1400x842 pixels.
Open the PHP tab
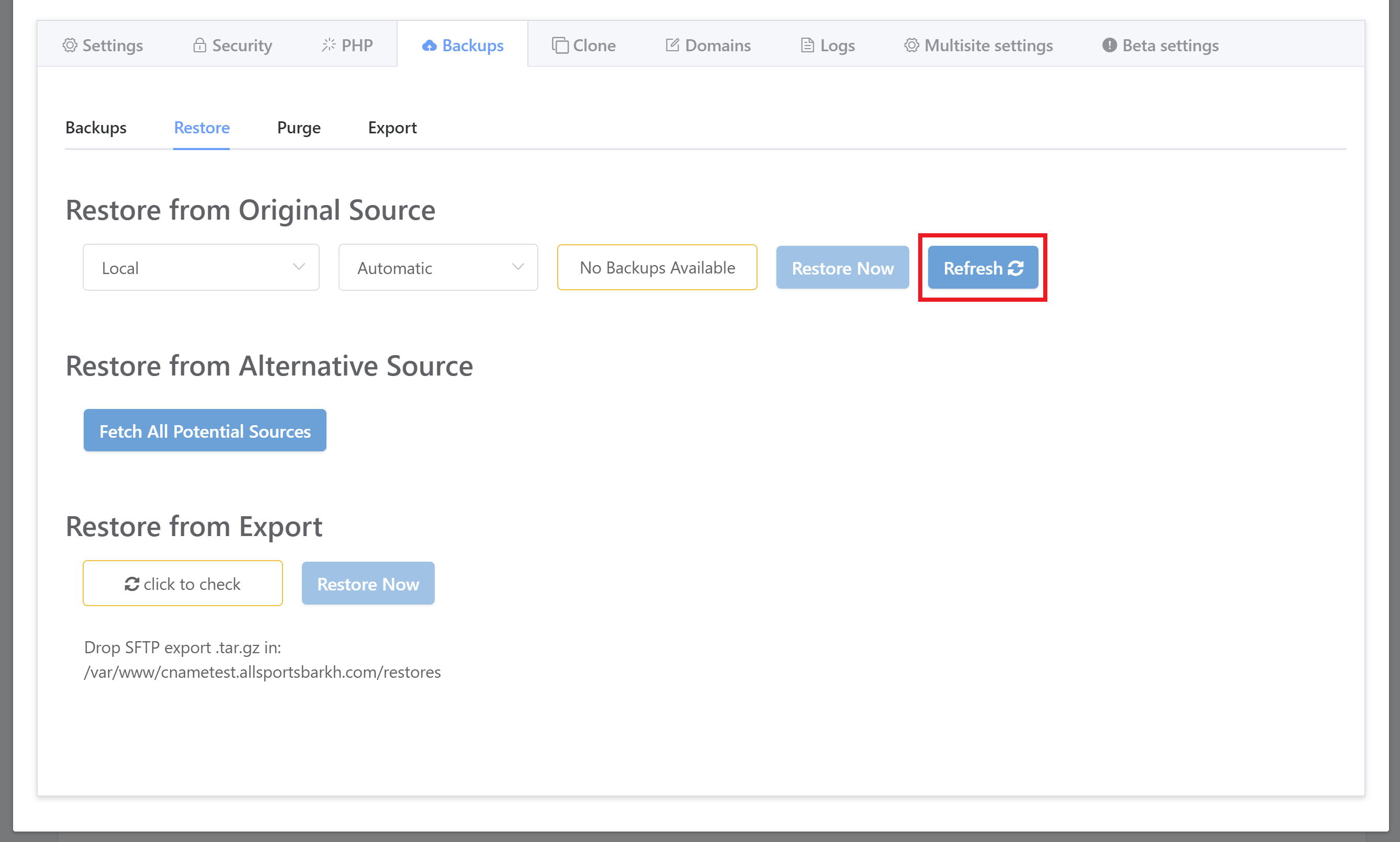click(347, 45)
